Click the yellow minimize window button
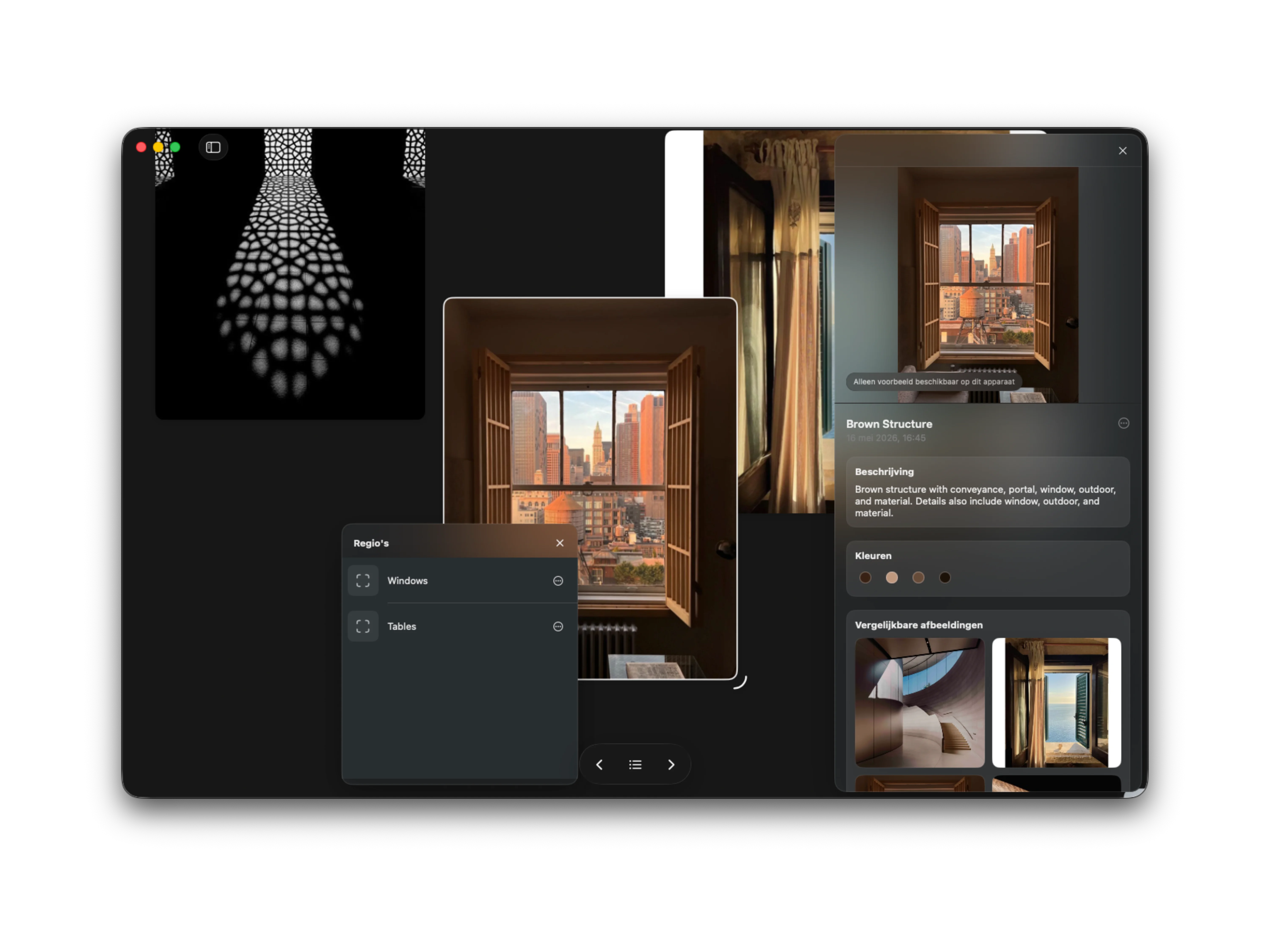The height and width of the screenshot is (952, 1270). 159,147
